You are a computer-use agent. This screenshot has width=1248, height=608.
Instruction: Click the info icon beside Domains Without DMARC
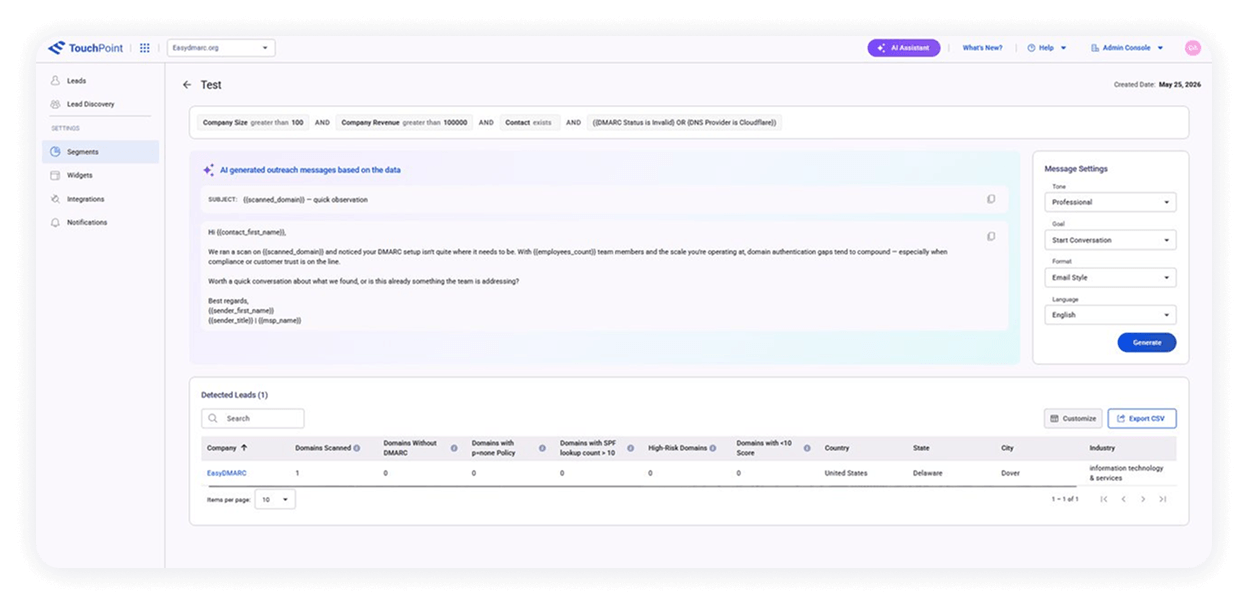(x=454, y=448)
